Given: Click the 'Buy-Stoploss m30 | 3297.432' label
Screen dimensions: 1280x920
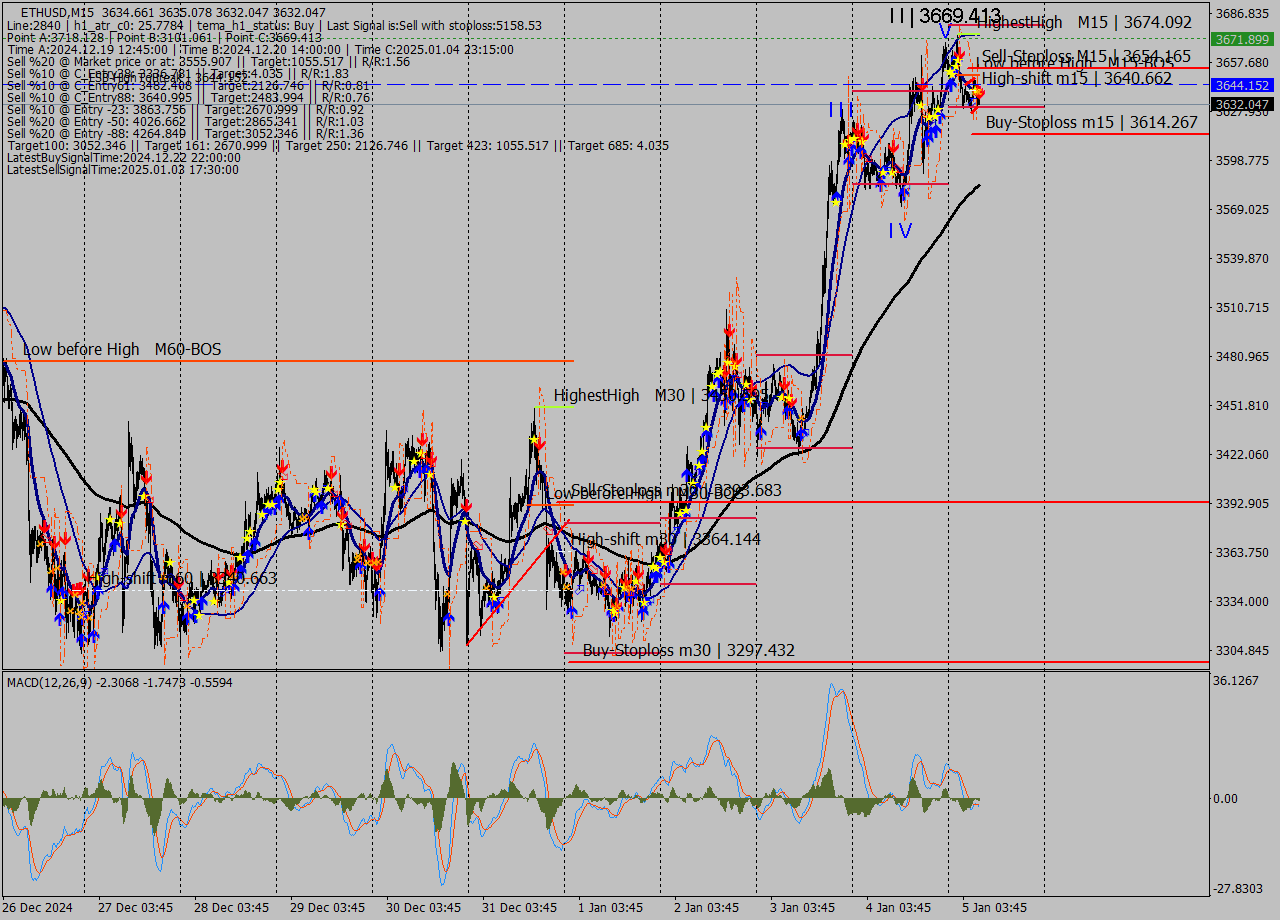Looking at the screenshot, I should (x=689, y=650).
